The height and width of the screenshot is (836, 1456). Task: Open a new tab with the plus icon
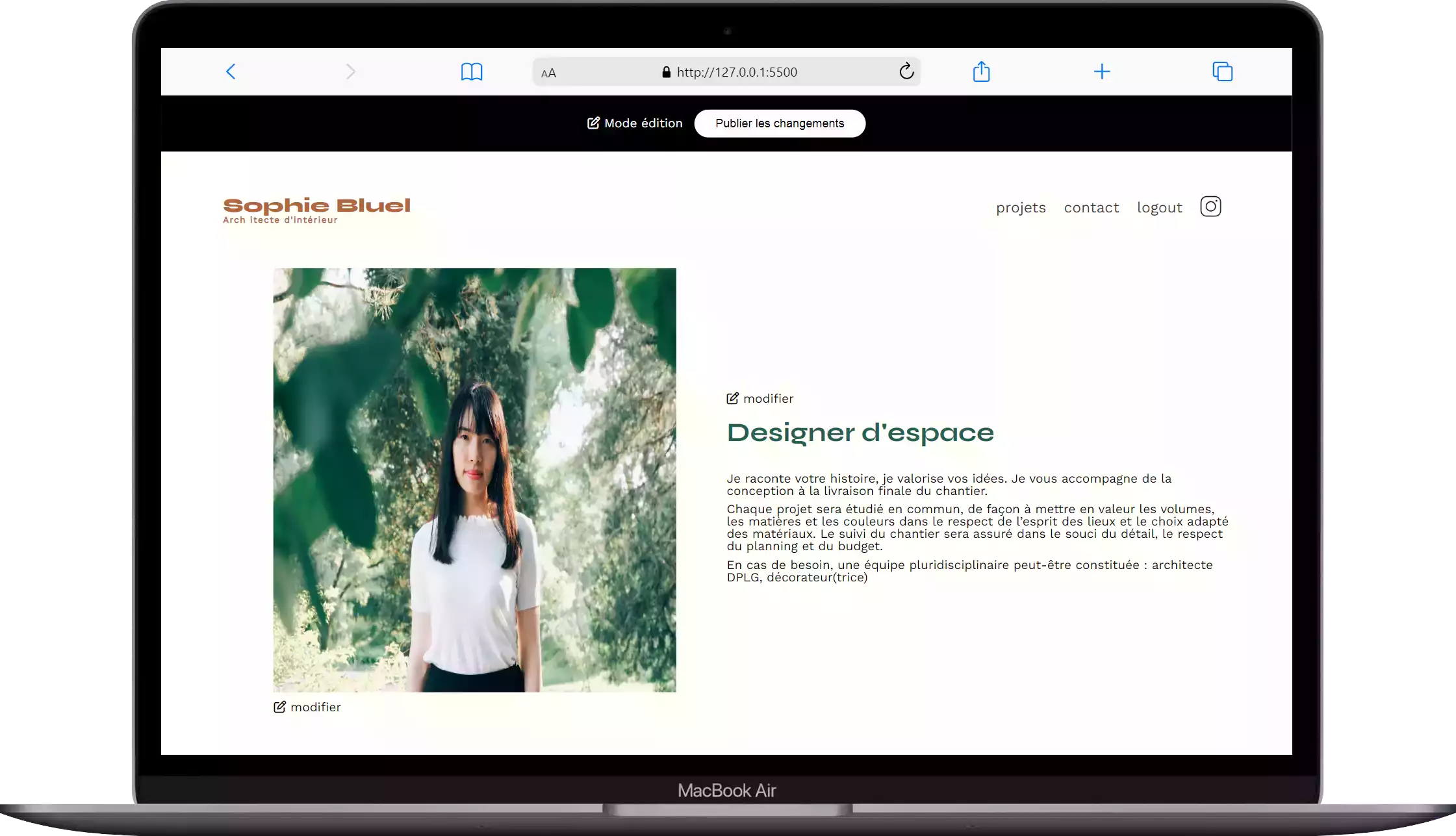click(x=1102, y=71)
